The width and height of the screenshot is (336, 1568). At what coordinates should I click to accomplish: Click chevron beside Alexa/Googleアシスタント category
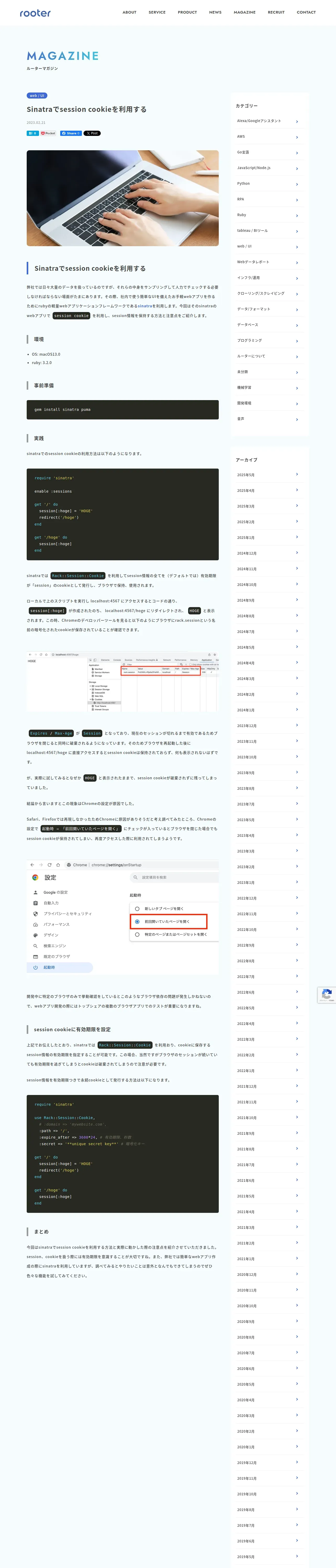point(297,121)
